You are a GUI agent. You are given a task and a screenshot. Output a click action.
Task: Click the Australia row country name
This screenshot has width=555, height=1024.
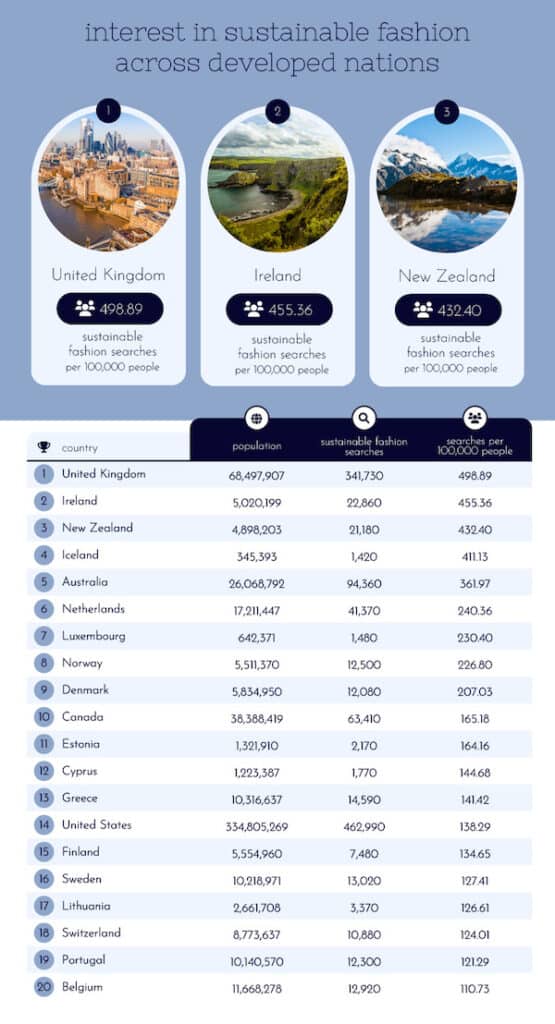85,581
